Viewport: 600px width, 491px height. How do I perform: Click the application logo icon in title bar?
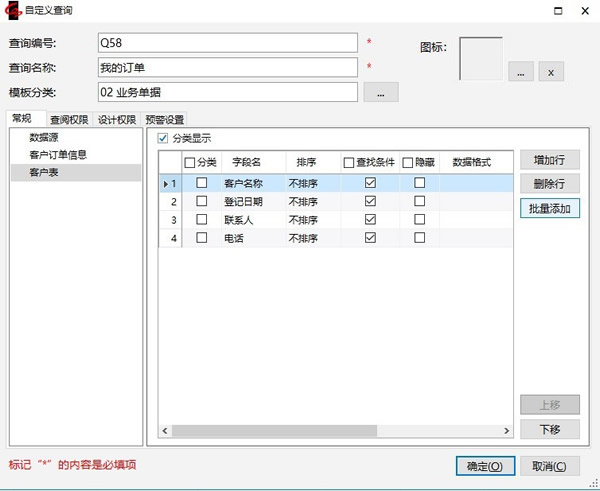click(14, 11)
